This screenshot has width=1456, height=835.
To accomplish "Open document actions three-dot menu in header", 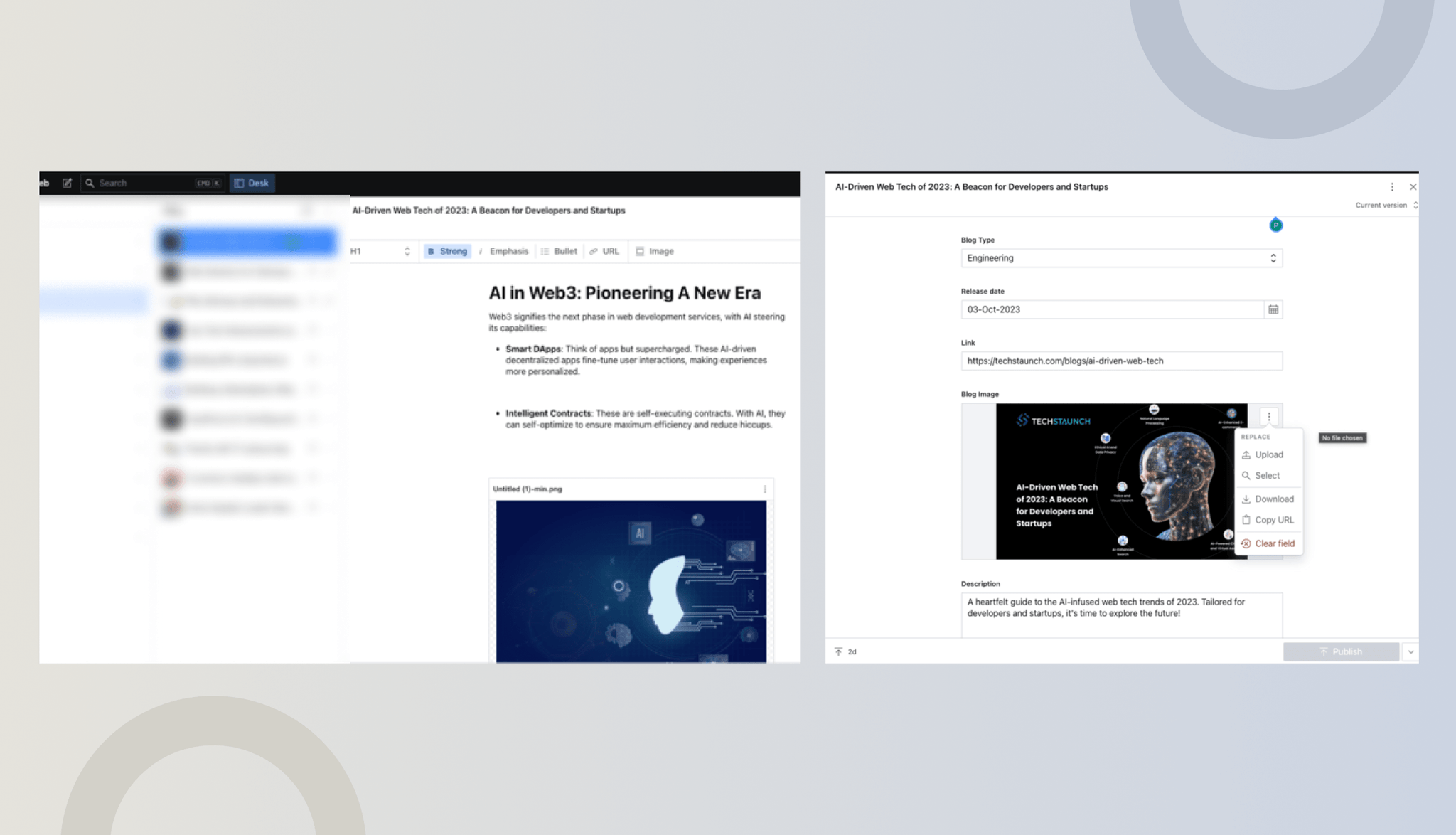I will pyautogui.click(x=1391, y=187).
